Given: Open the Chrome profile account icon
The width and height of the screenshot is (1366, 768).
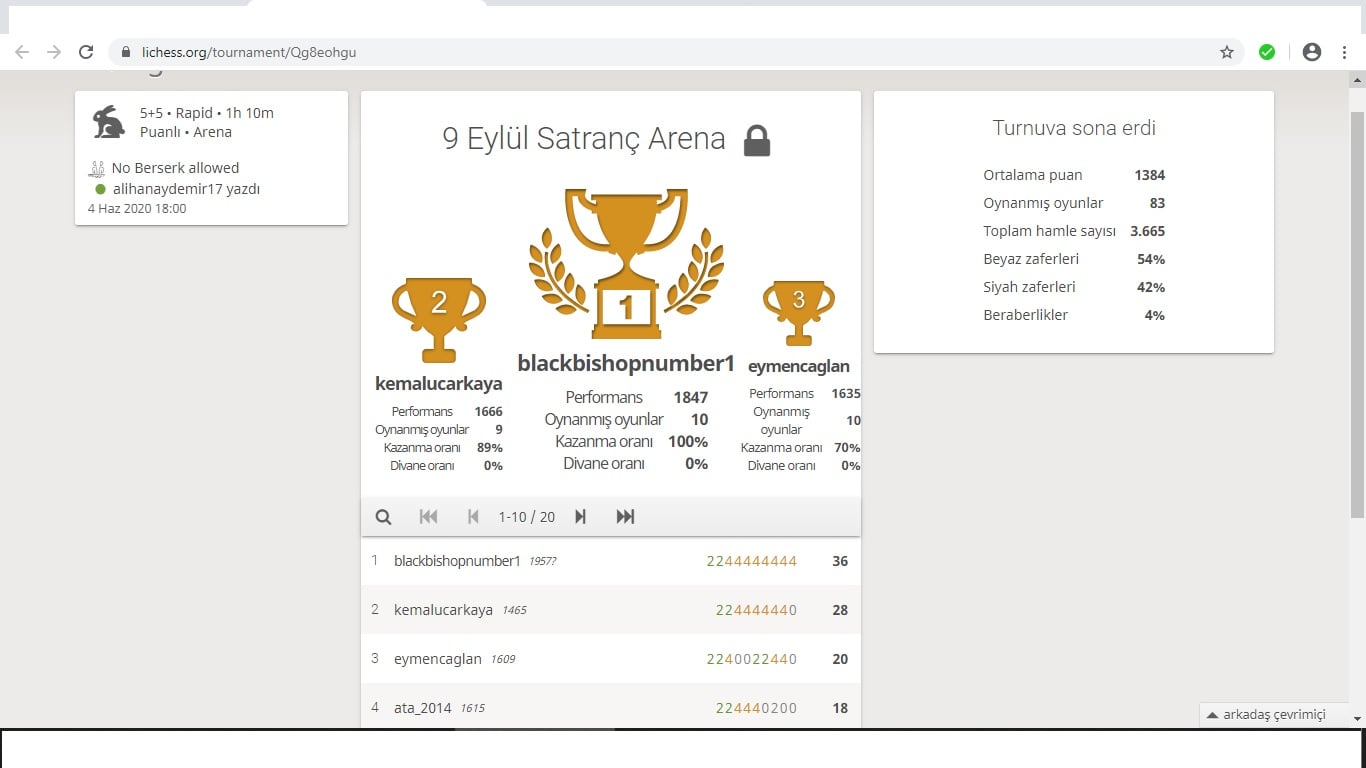Looking at the screenshot, I should [1312, 52].
